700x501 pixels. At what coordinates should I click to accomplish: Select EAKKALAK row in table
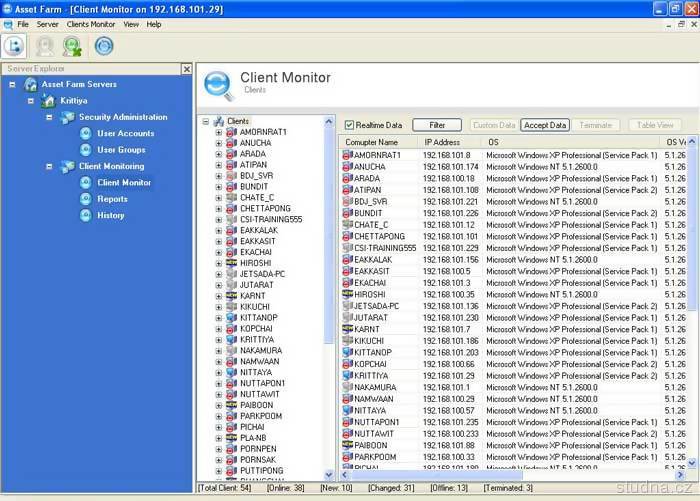(513, 260)
